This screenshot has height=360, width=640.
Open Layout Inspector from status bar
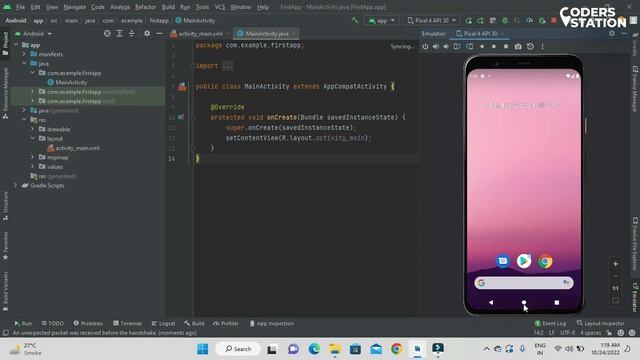(x=600, y=323)
